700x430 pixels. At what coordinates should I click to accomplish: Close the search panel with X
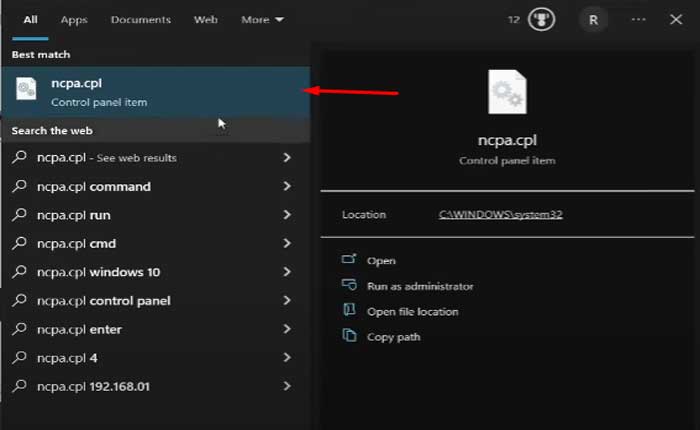pyautogui.click(x=675, y=19)
